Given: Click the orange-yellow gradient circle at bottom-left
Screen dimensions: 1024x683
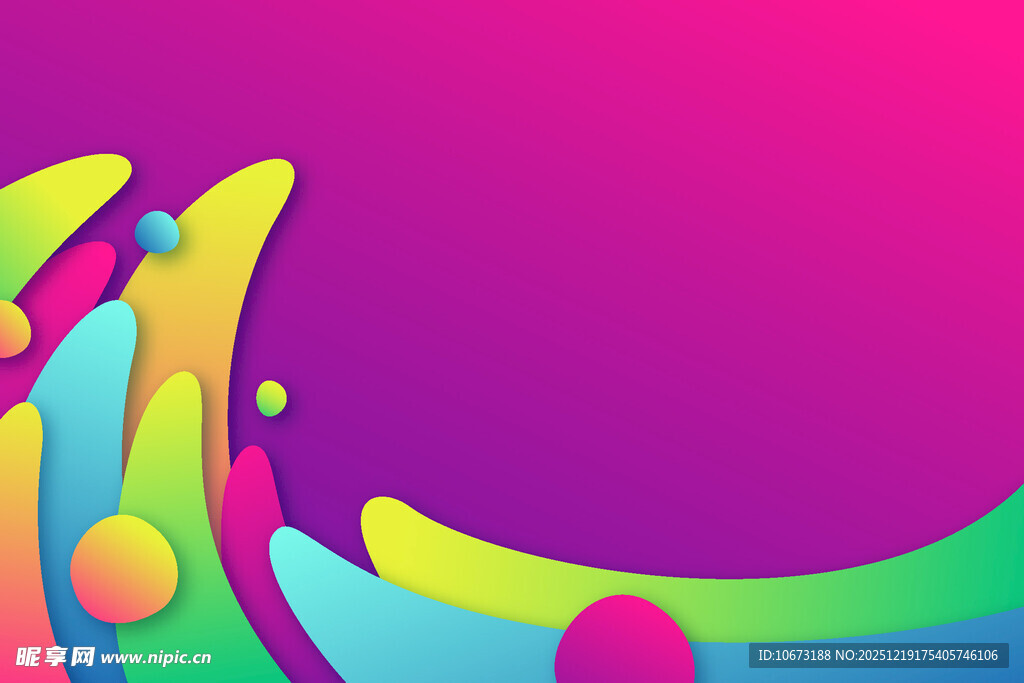Looking at the screenshot, I should point(123,568).
